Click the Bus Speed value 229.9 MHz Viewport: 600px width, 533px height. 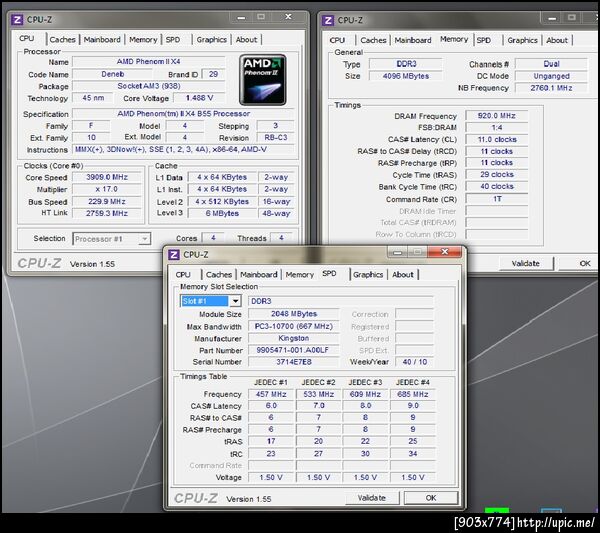pos(107,201)
